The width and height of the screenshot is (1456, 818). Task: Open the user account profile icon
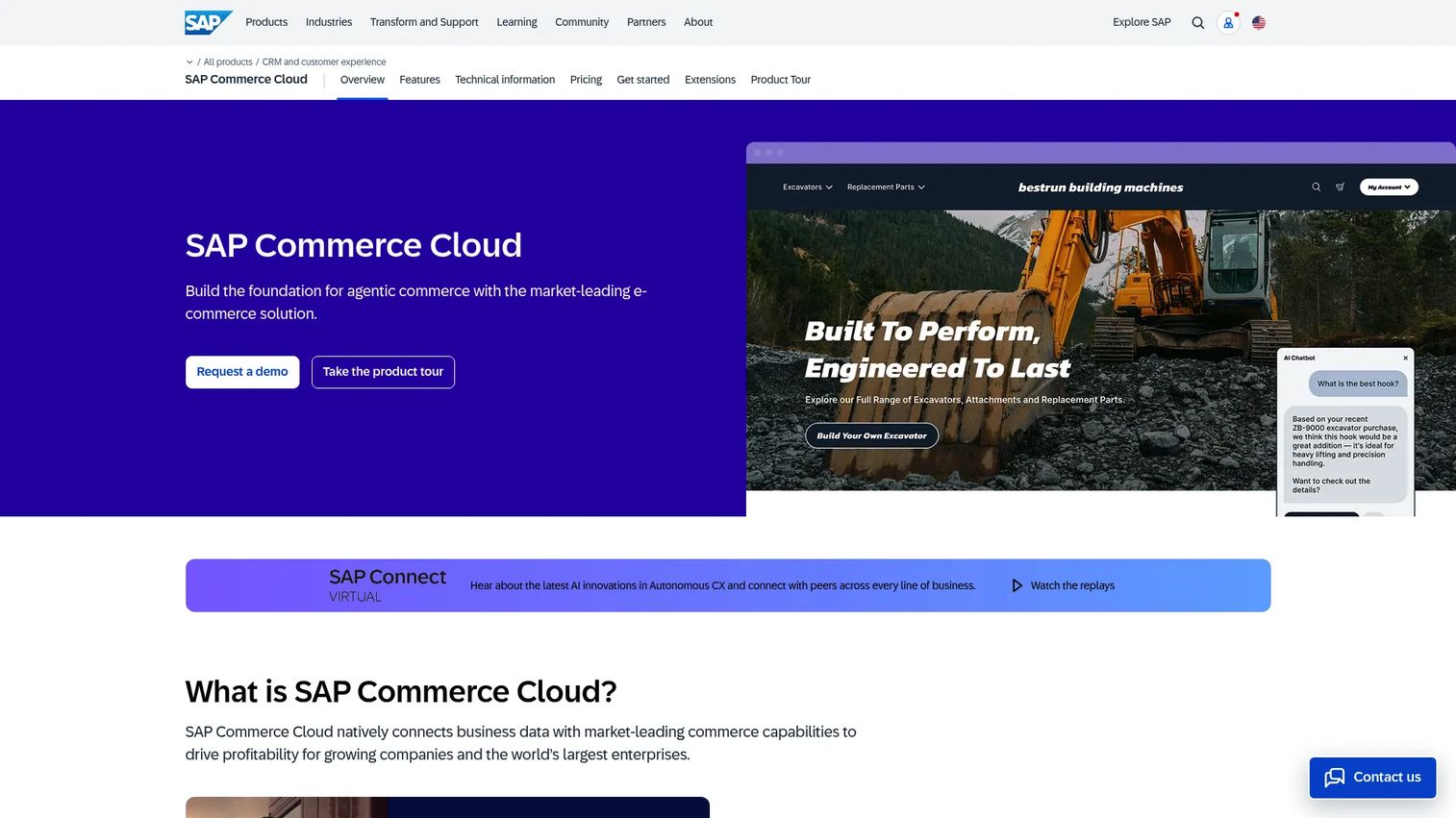click(1228, 22)
